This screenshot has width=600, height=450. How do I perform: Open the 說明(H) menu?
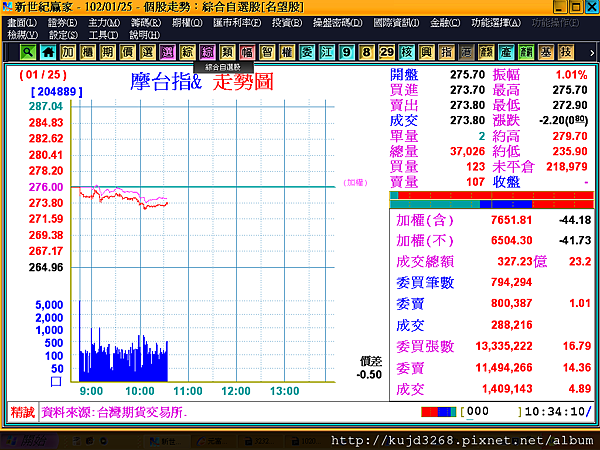[144, 35]
